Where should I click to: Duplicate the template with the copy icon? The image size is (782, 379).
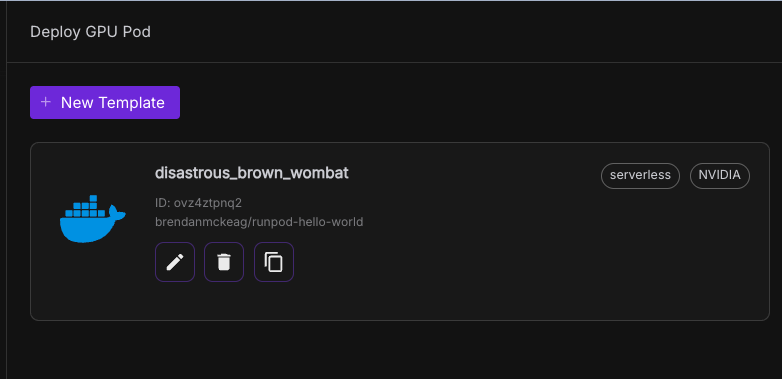pyautogui.click(x=274, y=262)
